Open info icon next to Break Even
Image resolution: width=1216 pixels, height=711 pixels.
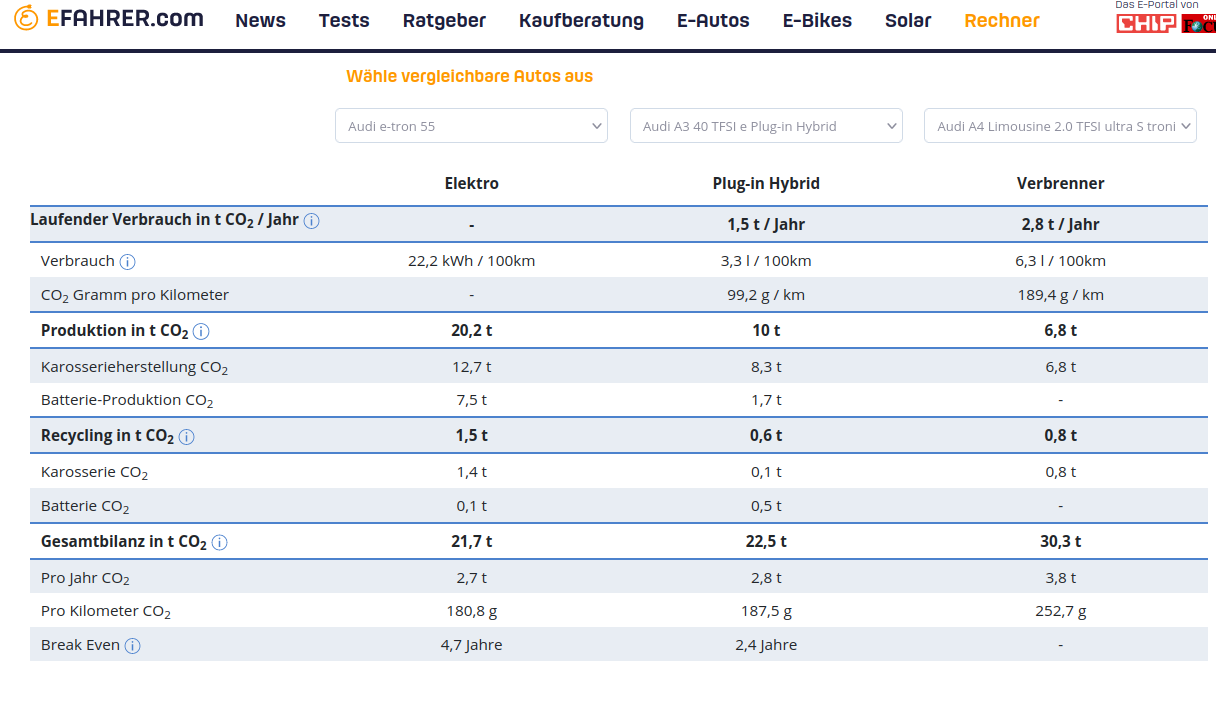[x=132, y=646]
